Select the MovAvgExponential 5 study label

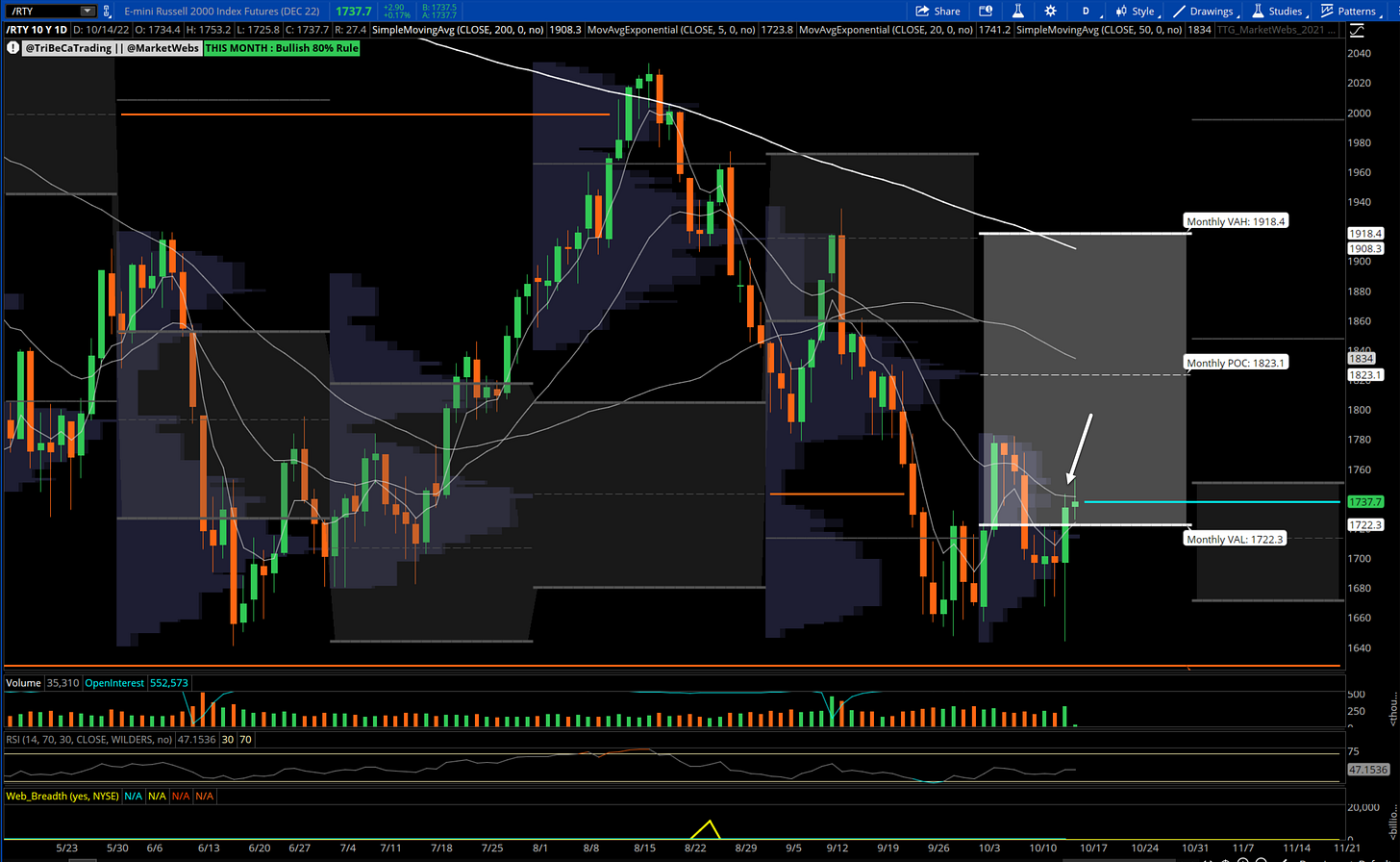tap(671, 30)
